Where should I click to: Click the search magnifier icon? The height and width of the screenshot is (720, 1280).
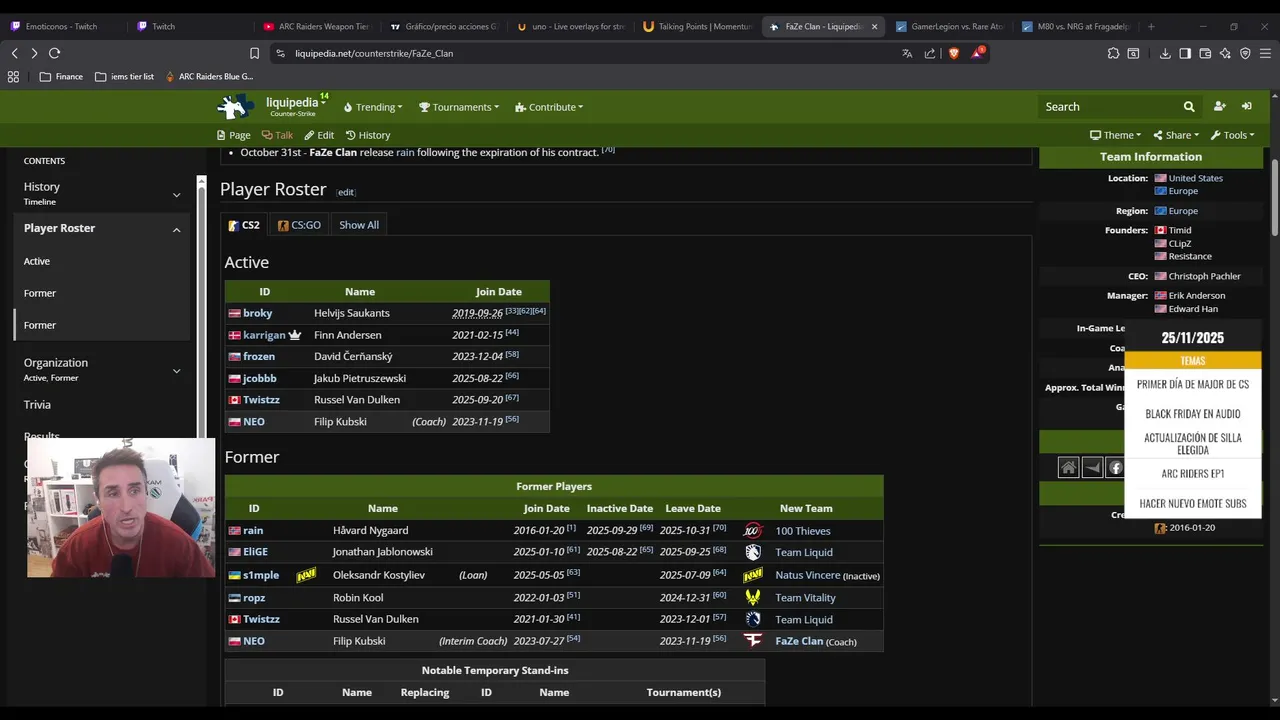tap(1189, 106)
